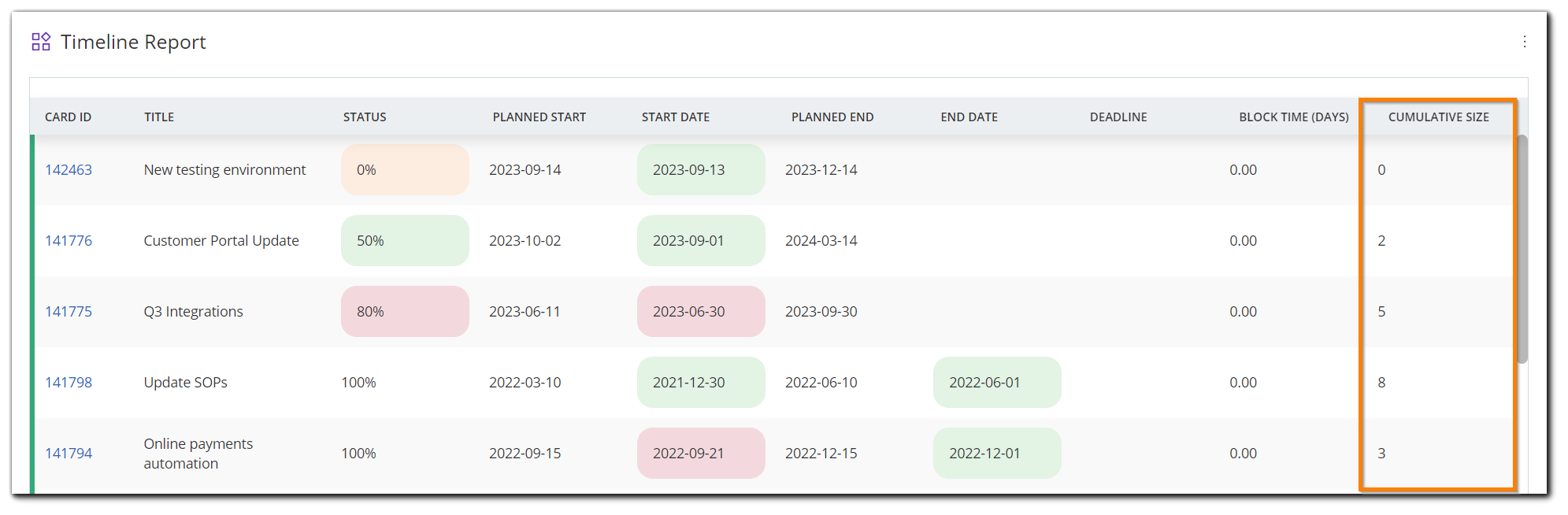The image size is (1568, 515).
Task: Open the three-dot options menu
Action: pos(1525,42)
